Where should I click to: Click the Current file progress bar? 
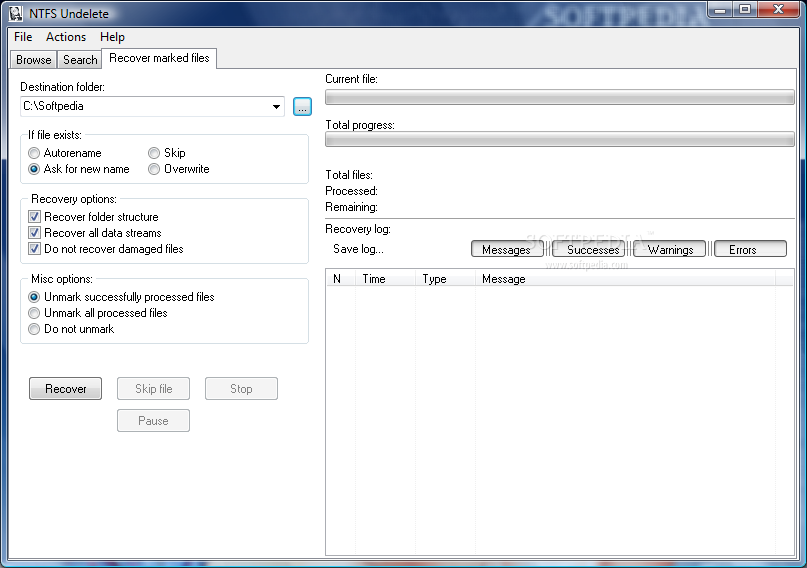(x=559, y=97)
